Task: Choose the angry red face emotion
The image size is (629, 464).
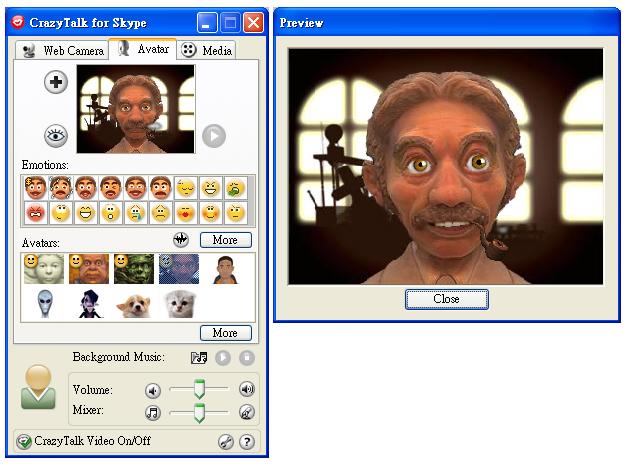Action: pos(35,213)
